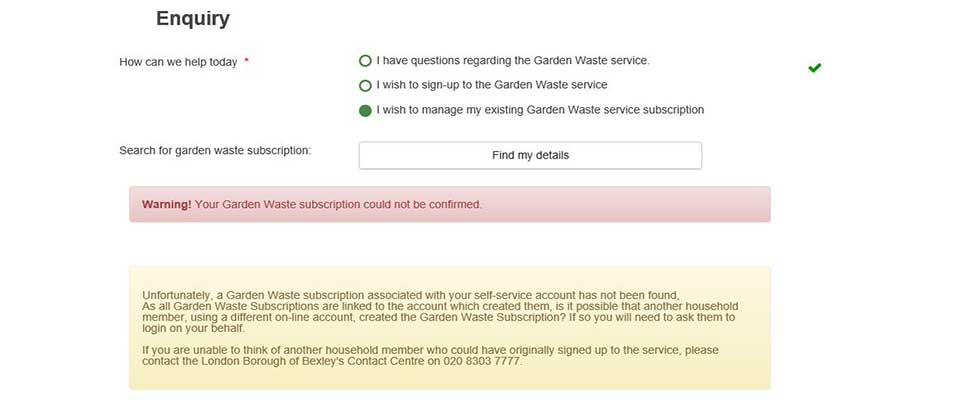This screenshot has height=400, width=958.
Task: Click the bold "Warning!" text in the alert
Action: (166, 204)
